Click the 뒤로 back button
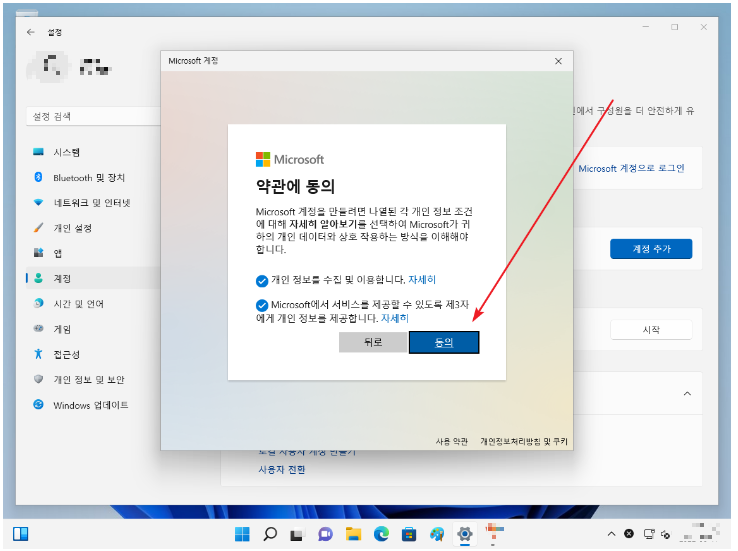Image resolution: width=738 pixels, height=551 pixels. coord(373,342)
